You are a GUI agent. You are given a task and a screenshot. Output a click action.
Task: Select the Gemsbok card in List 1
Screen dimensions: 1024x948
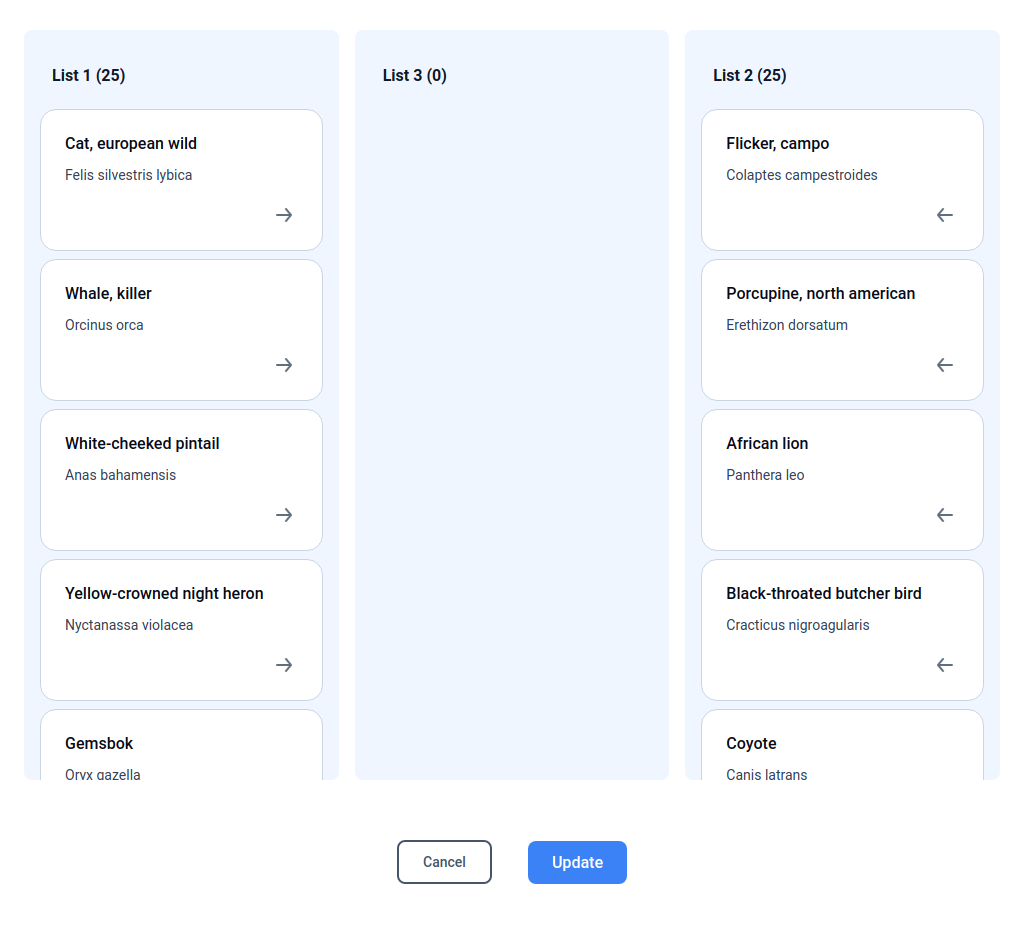pos(181,744)
